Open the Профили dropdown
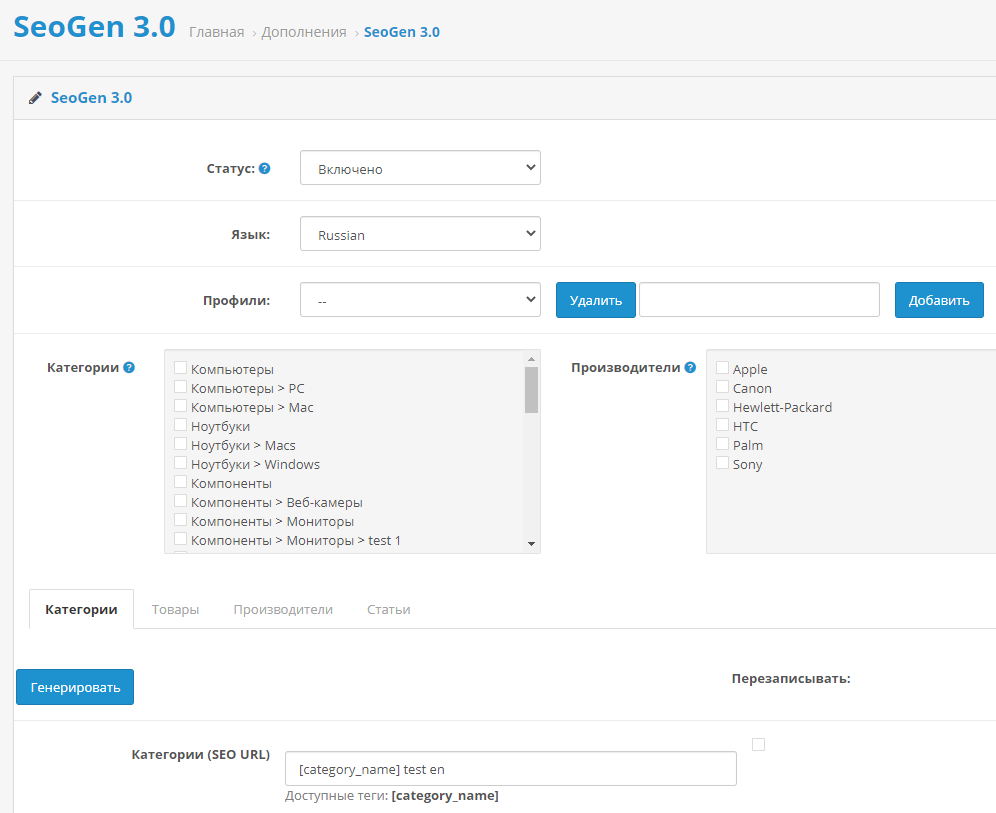The width and height of the screenshot is (996, 813). (x=420, y=299)
